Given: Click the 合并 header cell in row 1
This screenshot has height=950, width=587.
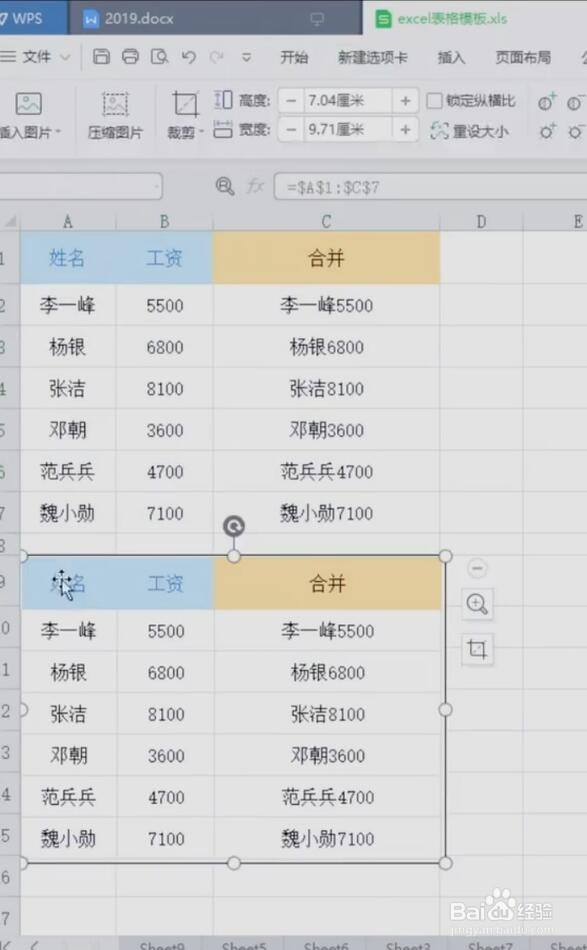Looking at the screenshot, I should click(327, 258).
